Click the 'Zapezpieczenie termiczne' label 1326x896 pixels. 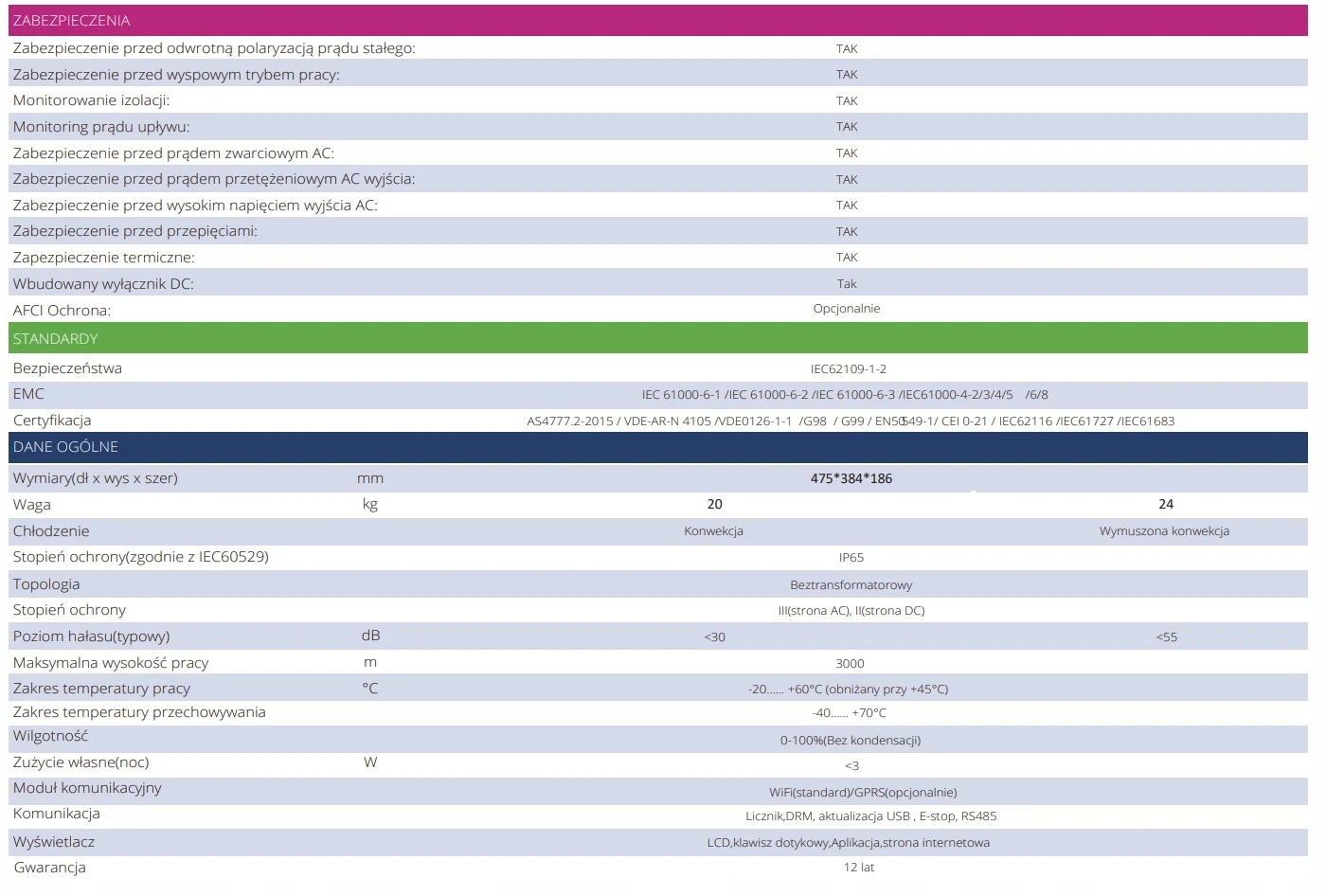(x=104, y=258)
